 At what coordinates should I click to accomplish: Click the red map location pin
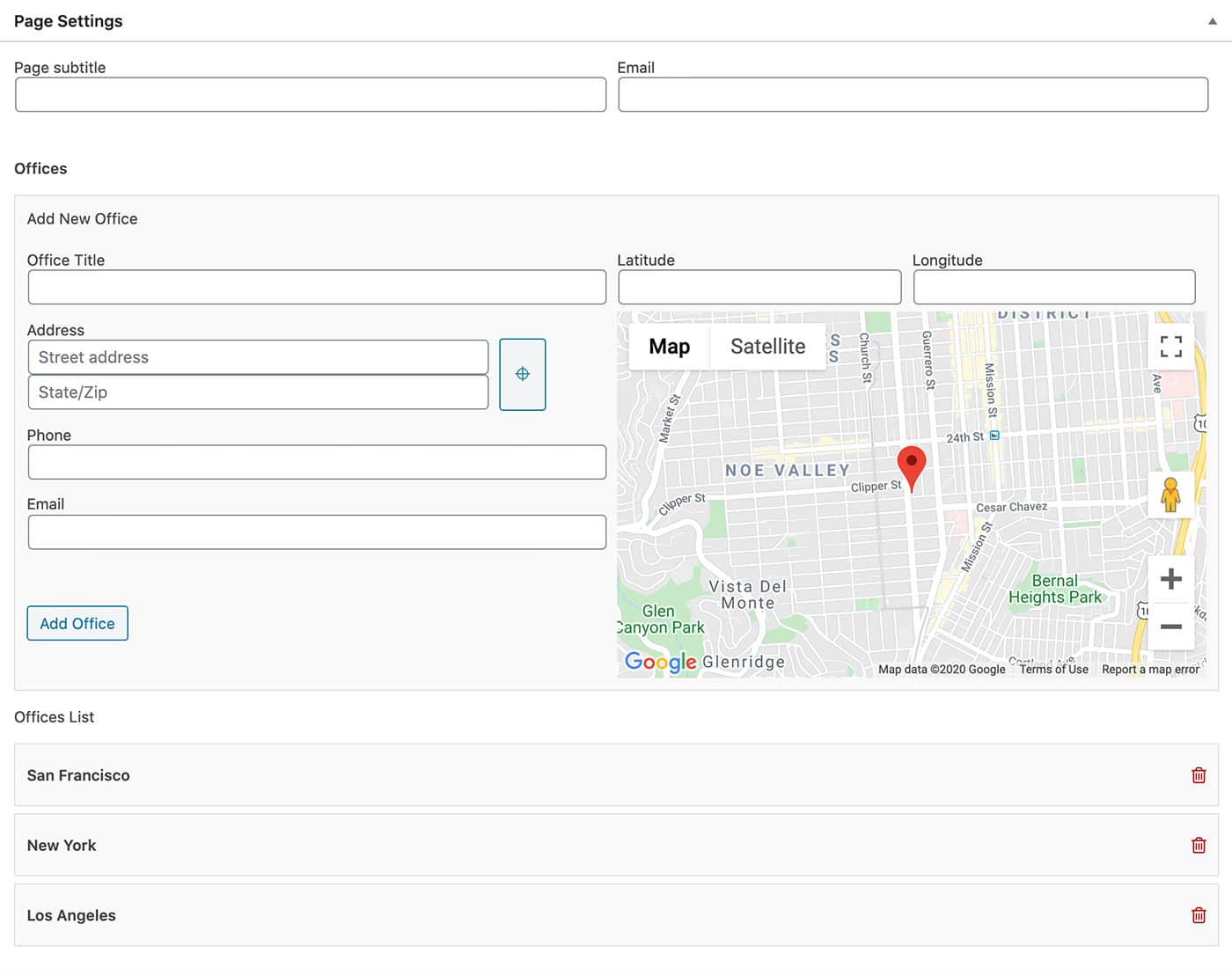[911, 464]
